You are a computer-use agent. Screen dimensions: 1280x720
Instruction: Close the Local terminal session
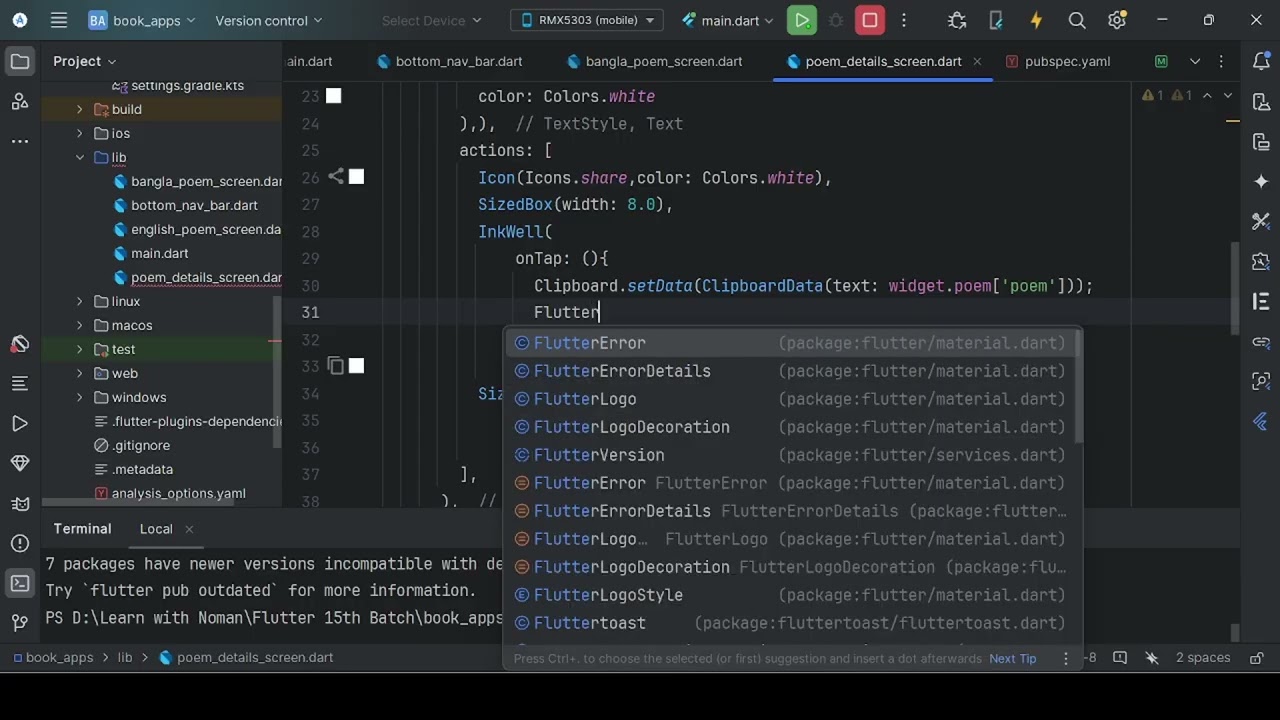189,529
